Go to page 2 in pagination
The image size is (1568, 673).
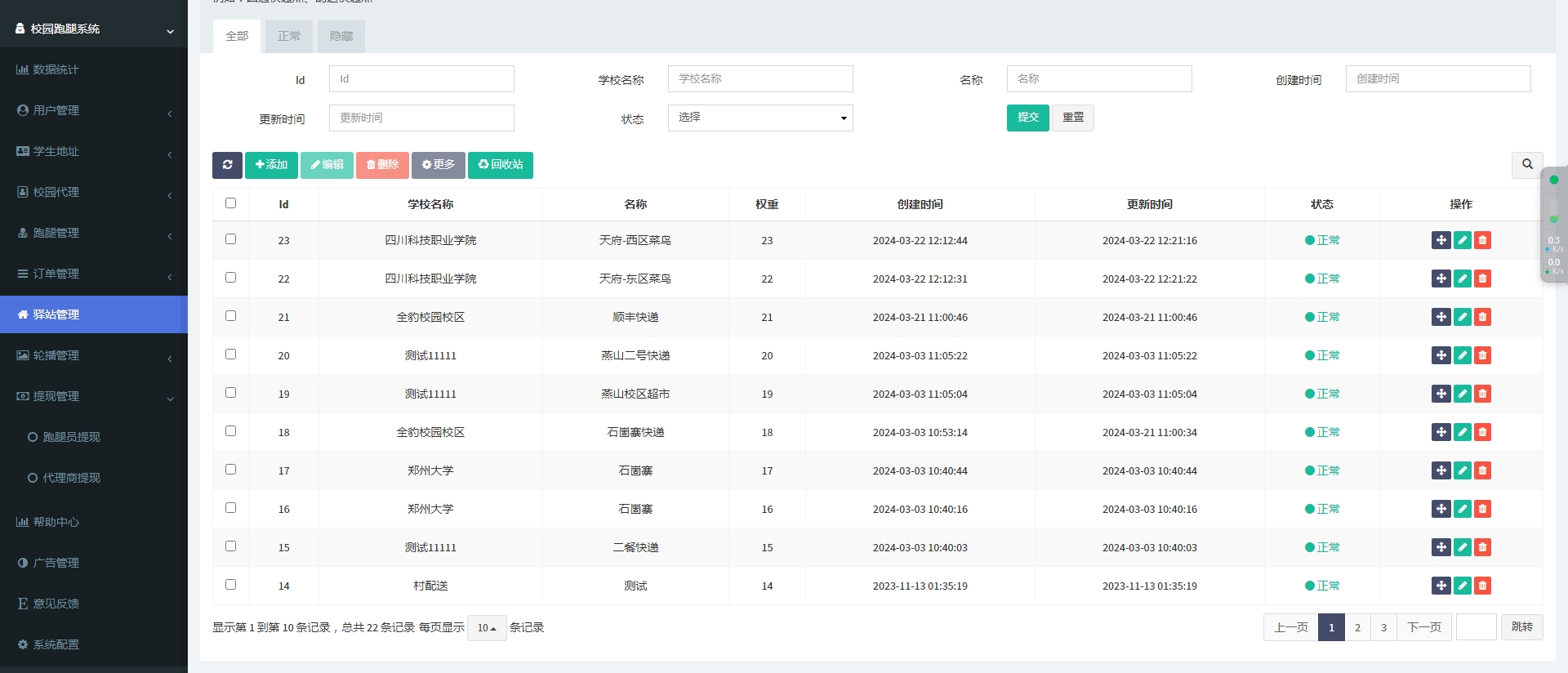1357,627
